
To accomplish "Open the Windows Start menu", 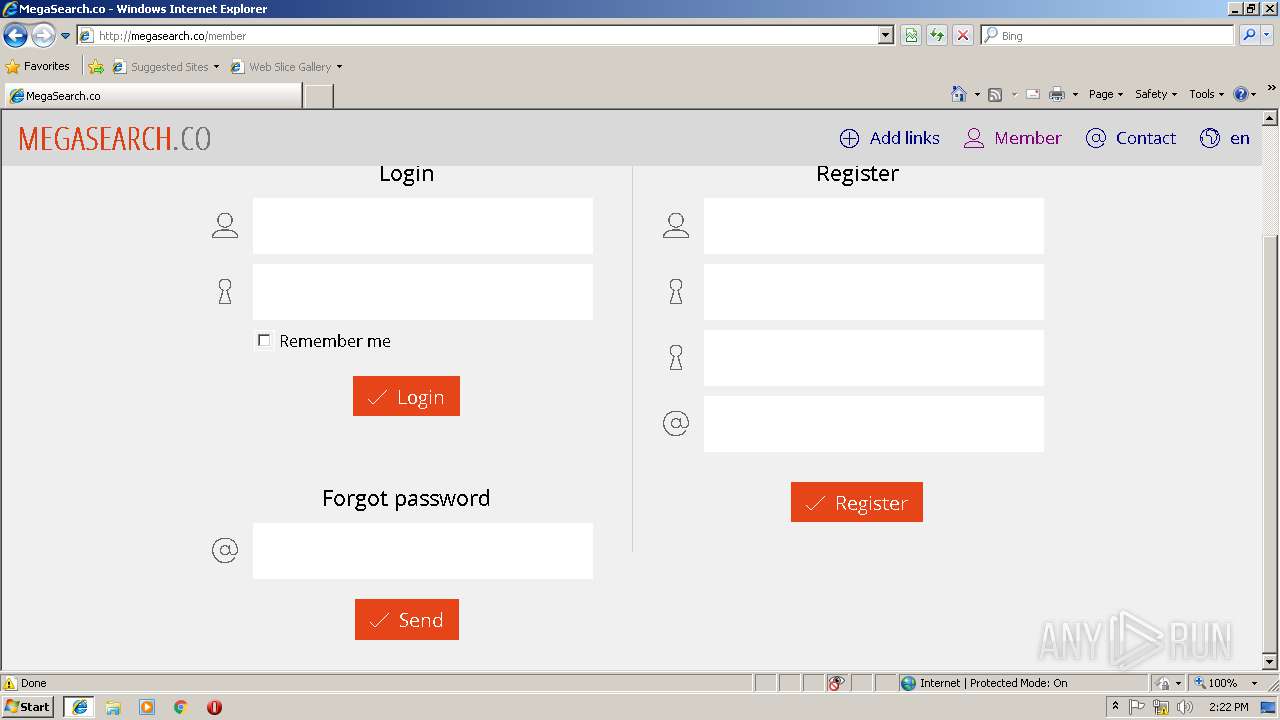I will coord(28,707).
